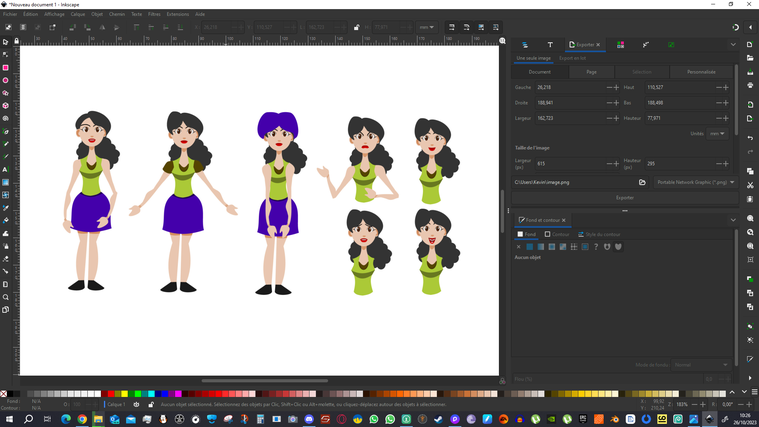Viewport: 759px width, 427px height.
Task: Click the Print icon in right command bar
Action: (750, 85)
